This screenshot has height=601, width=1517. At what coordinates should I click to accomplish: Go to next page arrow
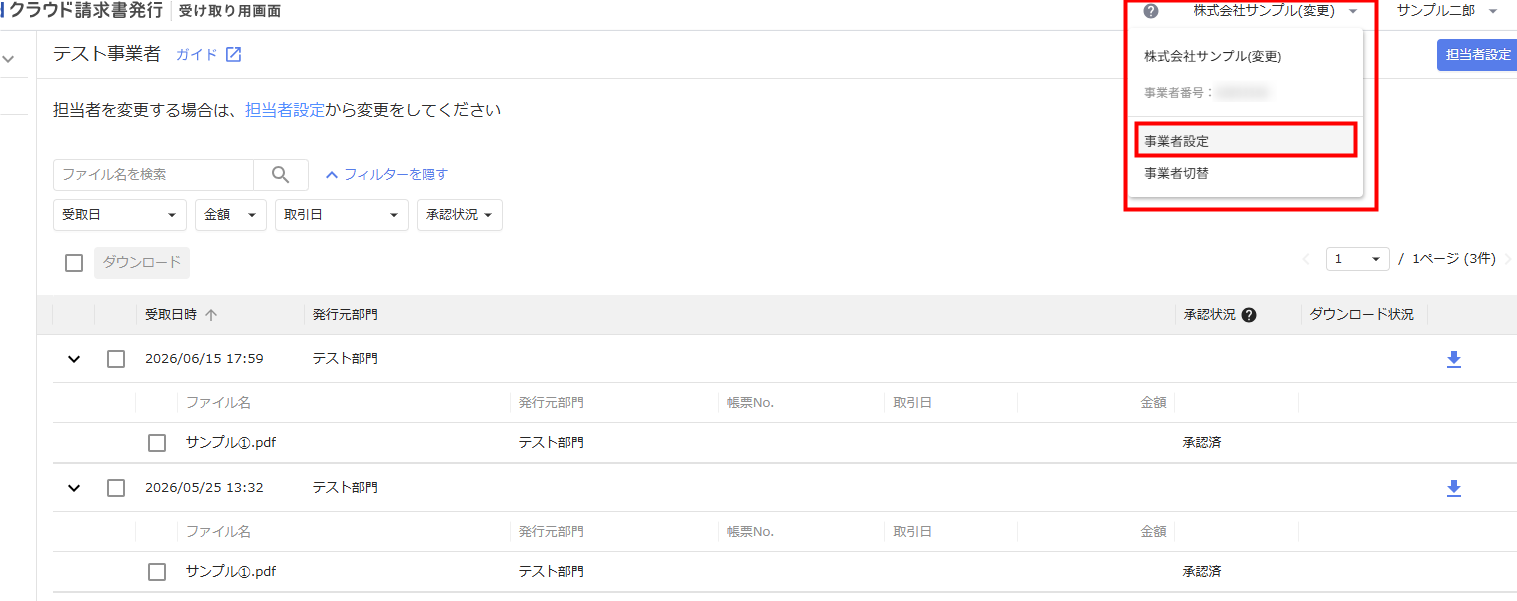tap(1508, 259)
